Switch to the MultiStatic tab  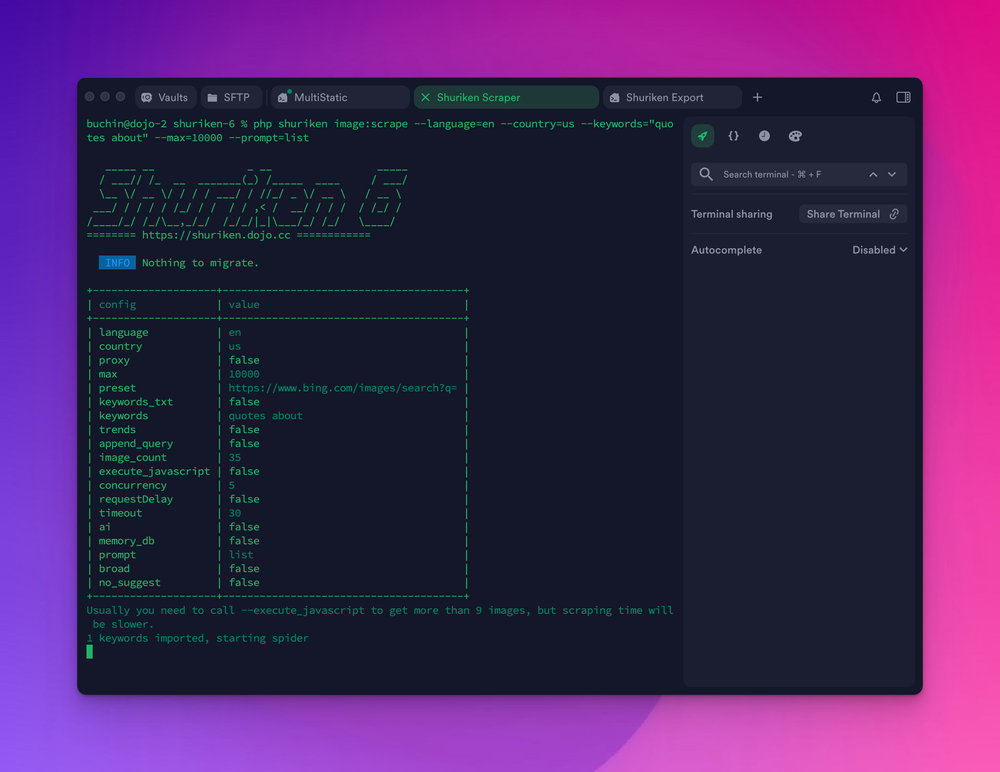[341, 98]
